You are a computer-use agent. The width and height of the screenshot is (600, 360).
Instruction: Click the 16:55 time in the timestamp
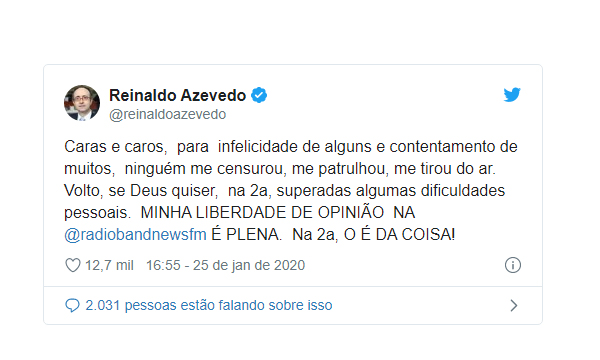[x=163, y=265]
